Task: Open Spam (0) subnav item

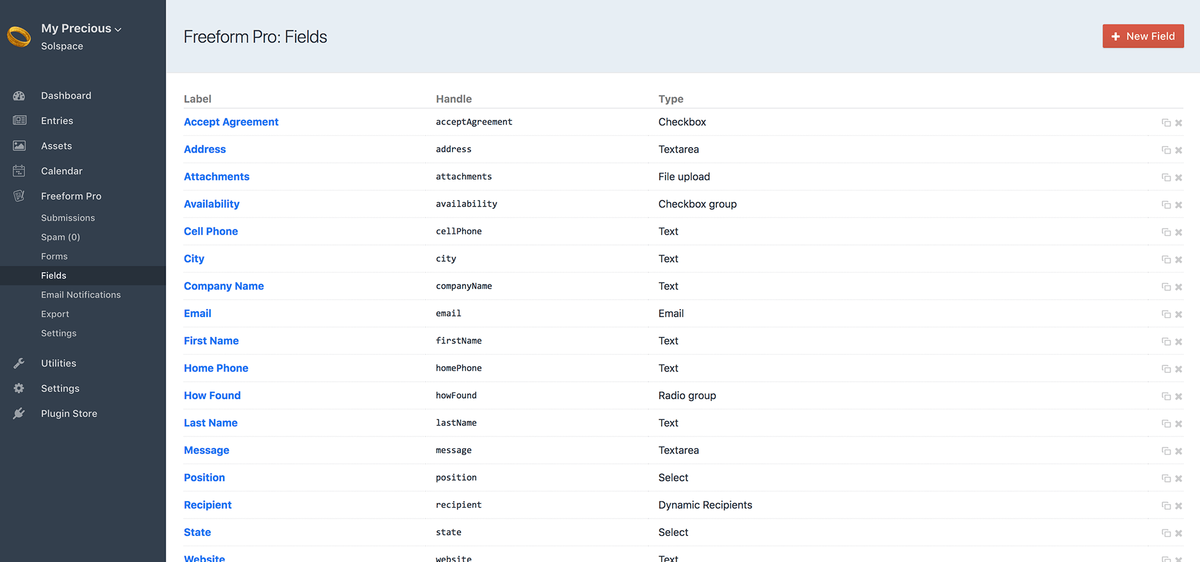Action: (60, 237)
